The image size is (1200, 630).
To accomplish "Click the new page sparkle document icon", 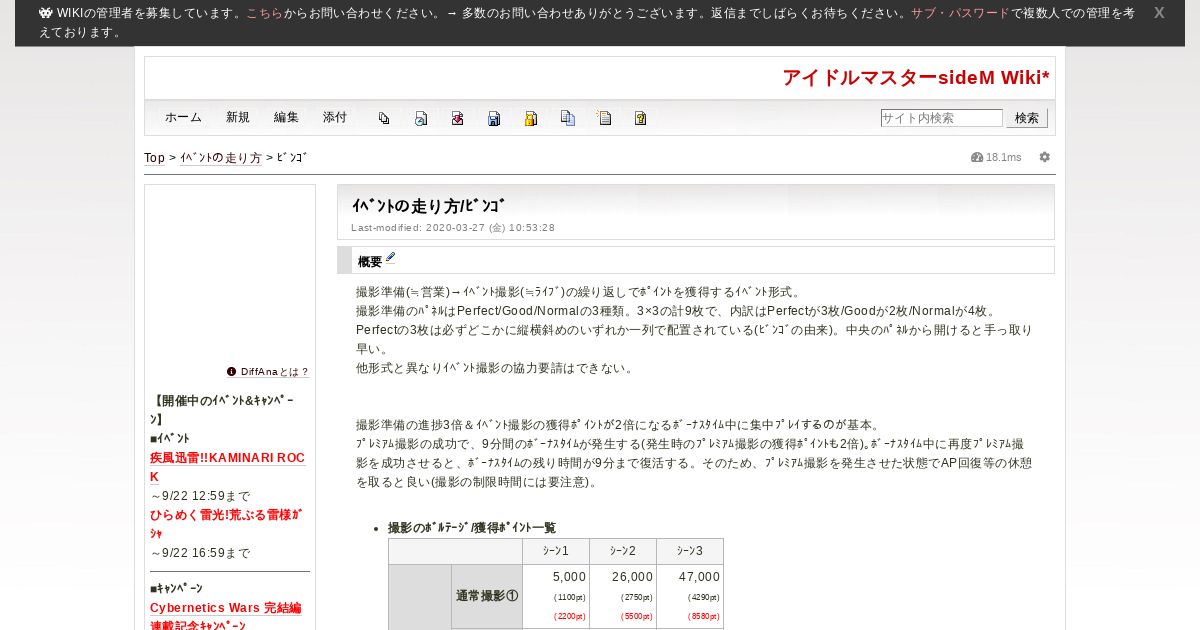I will tap(604, 118).
